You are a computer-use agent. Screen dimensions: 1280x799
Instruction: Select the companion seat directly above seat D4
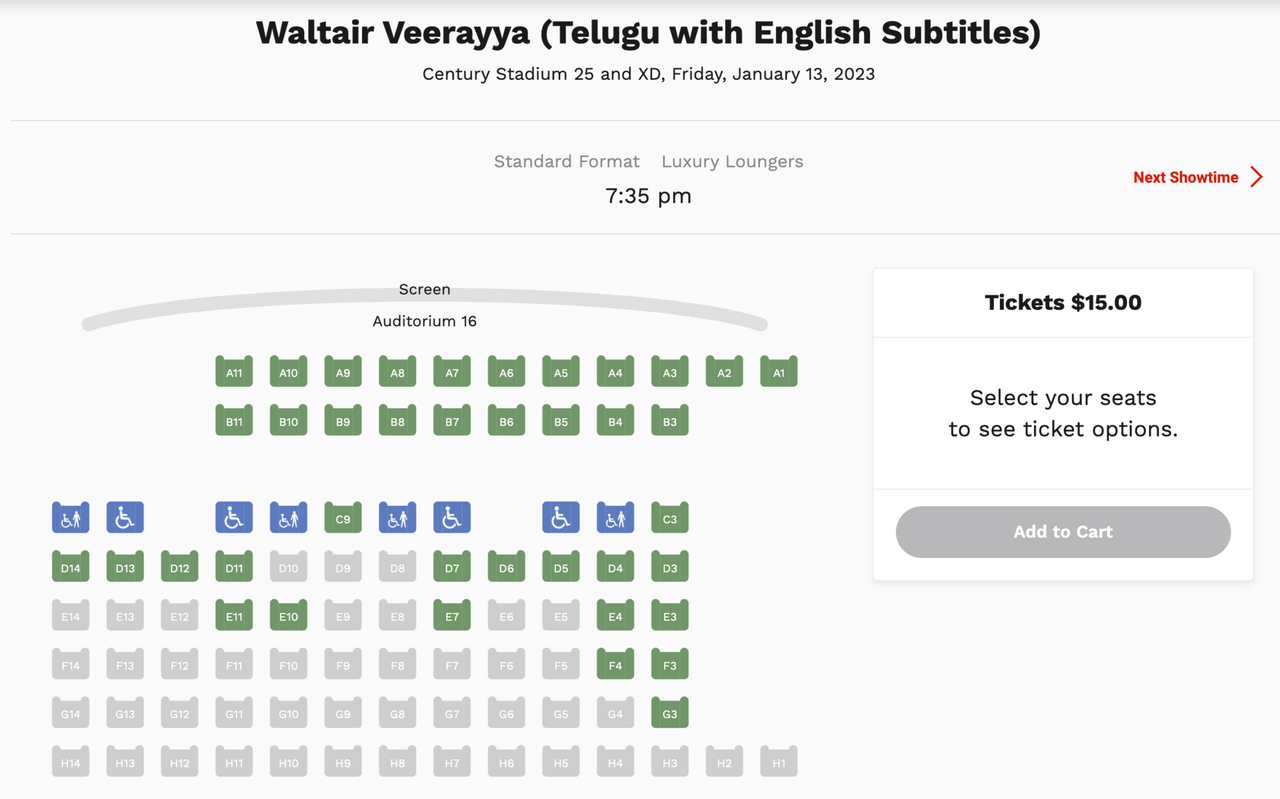point(615,518)
